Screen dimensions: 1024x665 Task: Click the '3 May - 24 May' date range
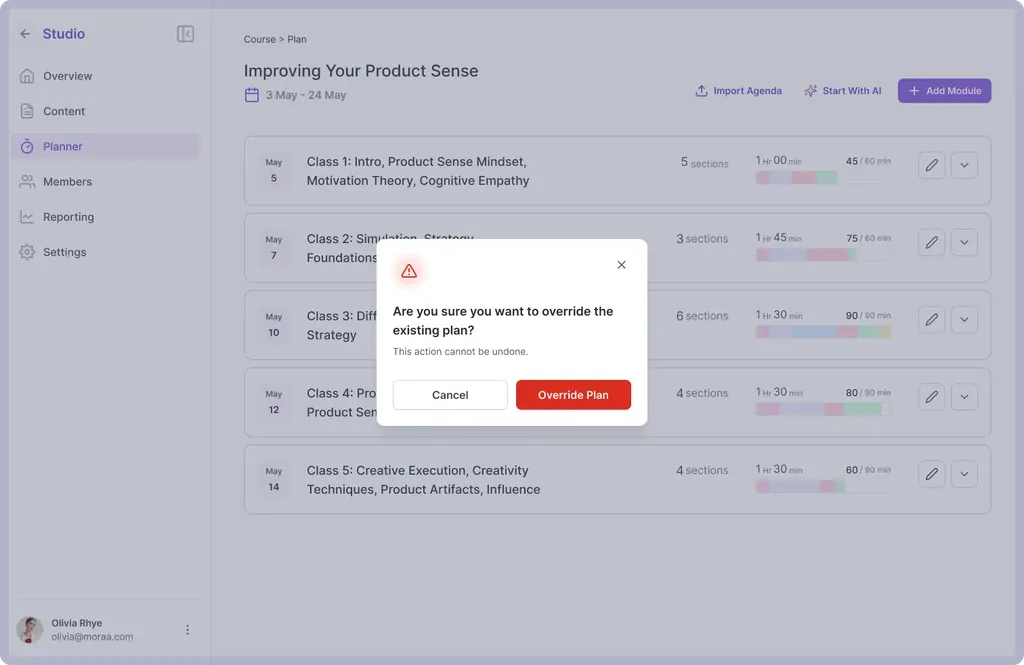306,95
